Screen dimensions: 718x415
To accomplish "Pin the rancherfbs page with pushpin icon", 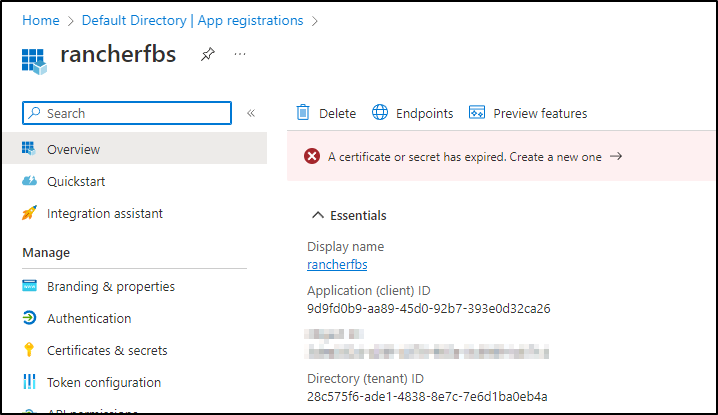I will click(207, 54).
